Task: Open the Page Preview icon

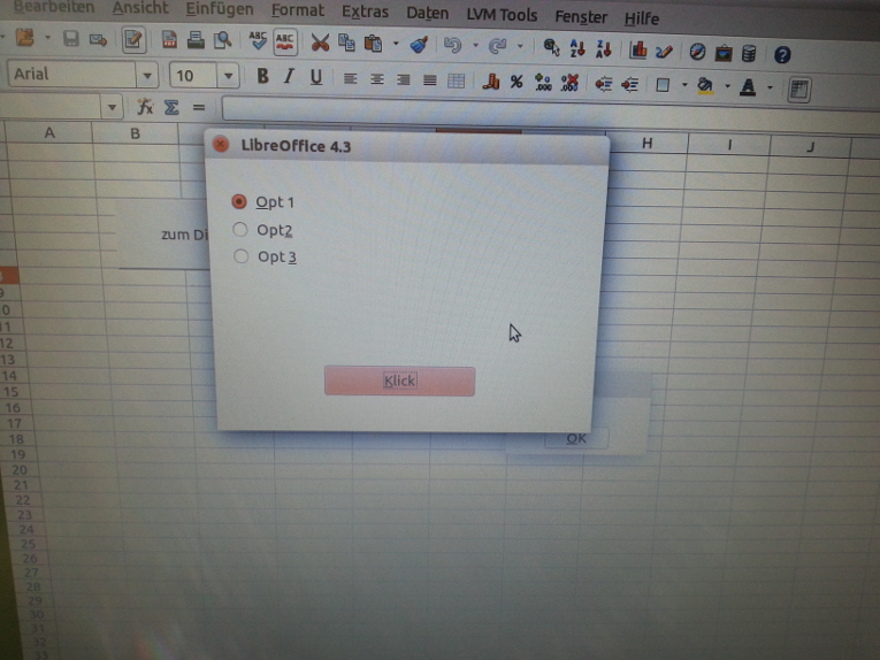Action: click(223, 40)
